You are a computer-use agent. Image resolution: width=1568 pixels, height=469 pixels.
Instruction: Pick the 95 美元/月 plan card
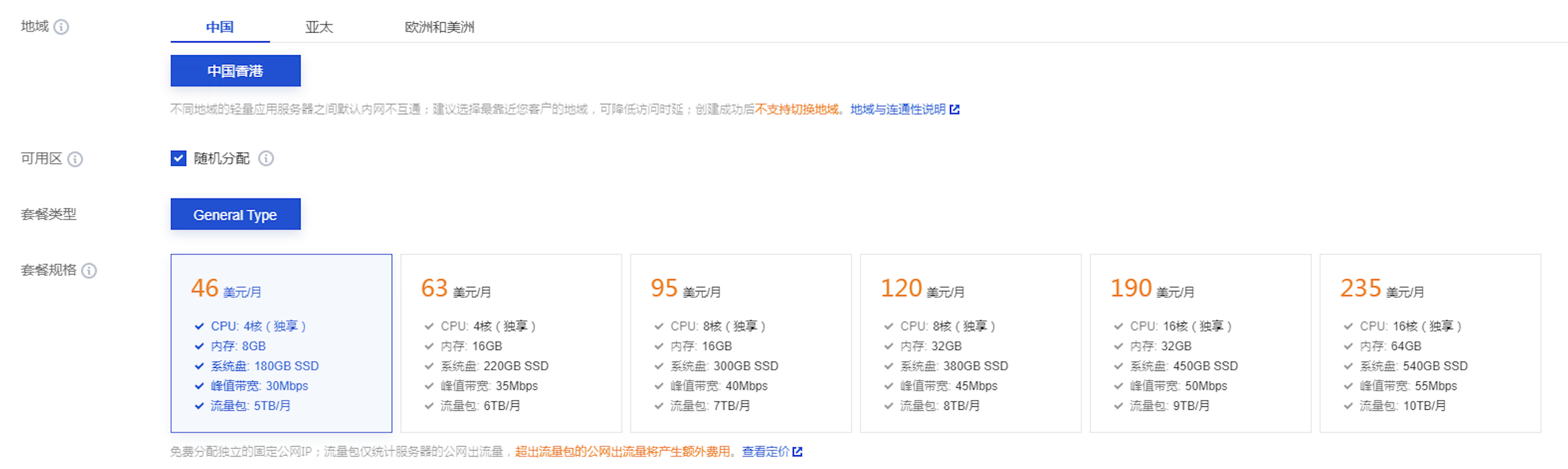[740, 343]
